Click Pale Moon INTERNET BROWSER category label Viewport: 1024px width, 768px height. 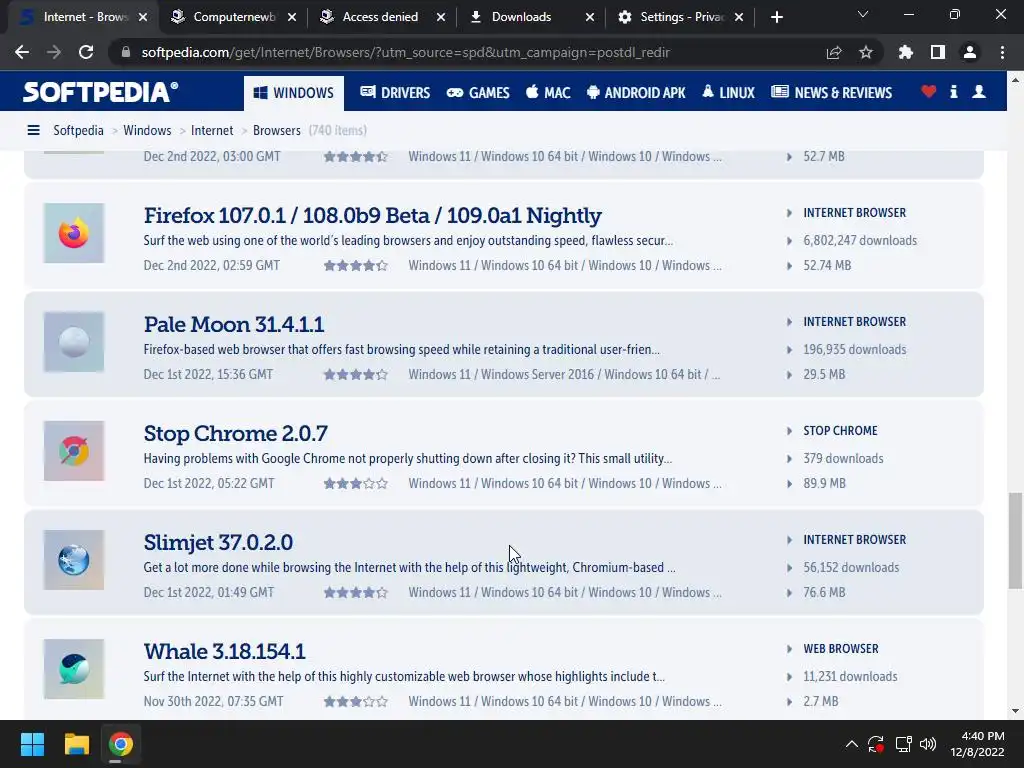[x=854, y=322]
